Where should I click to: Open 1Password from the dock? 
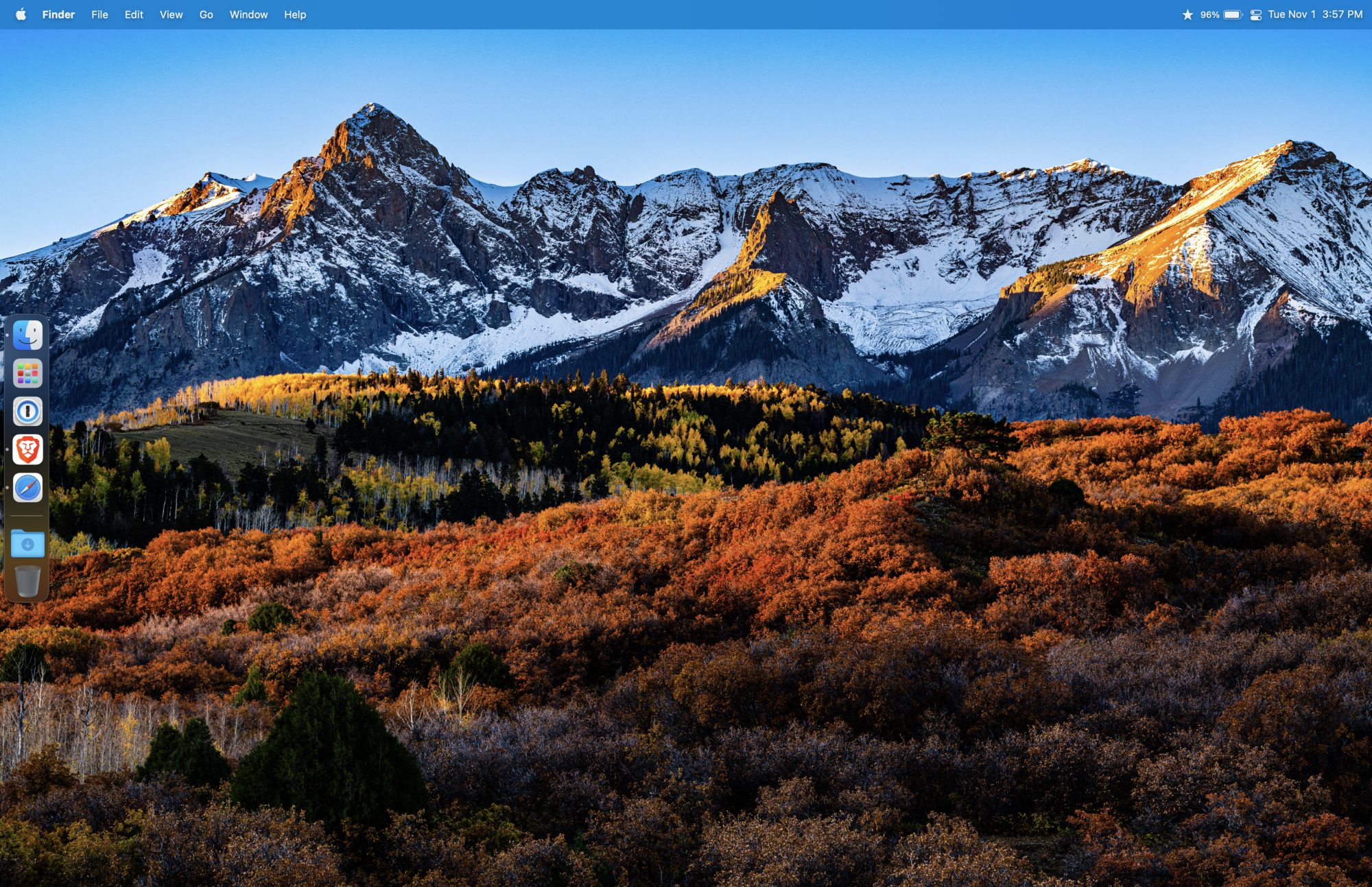point(27,412)
